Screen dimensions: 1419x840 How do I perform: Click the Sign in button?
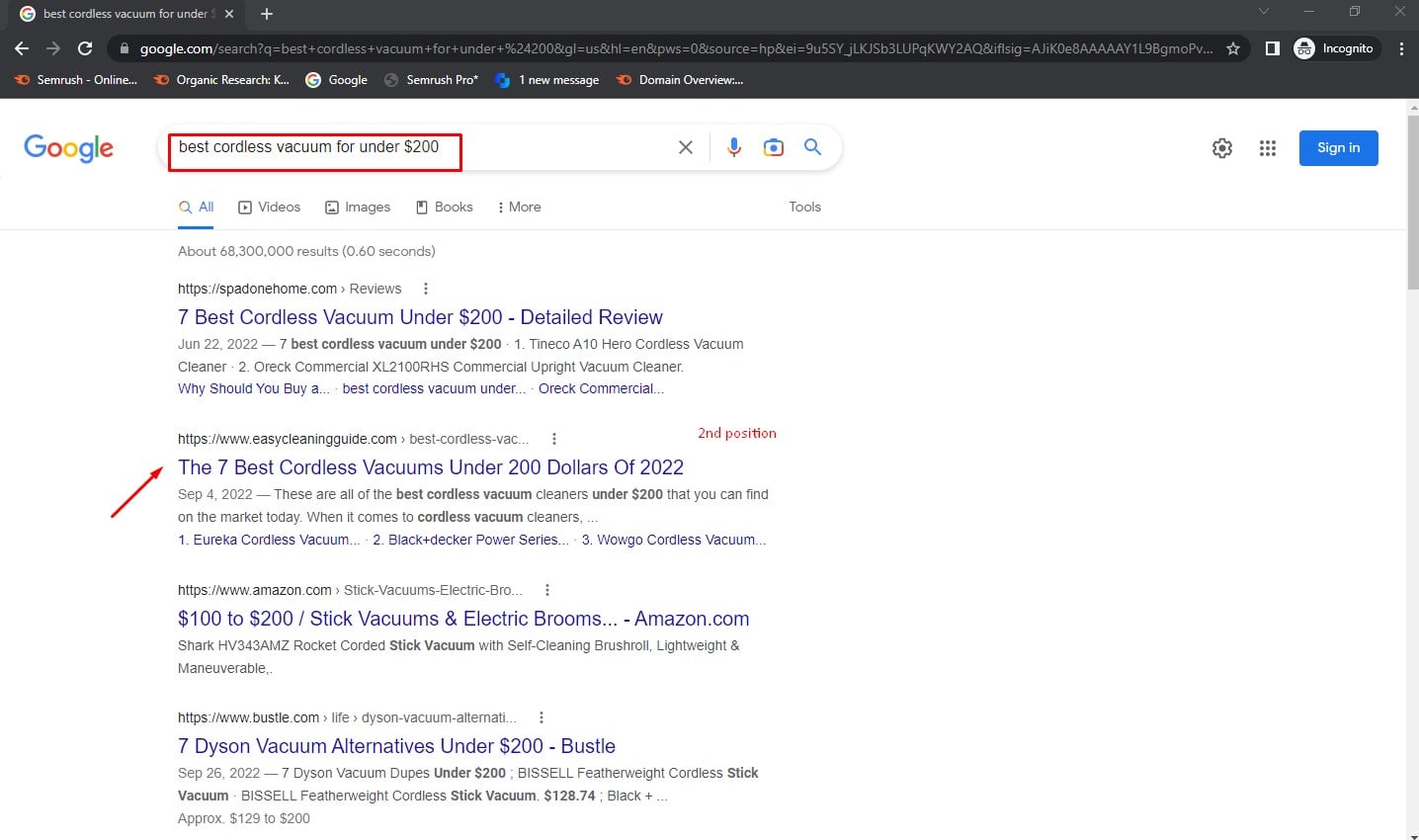coord(1338,147)
